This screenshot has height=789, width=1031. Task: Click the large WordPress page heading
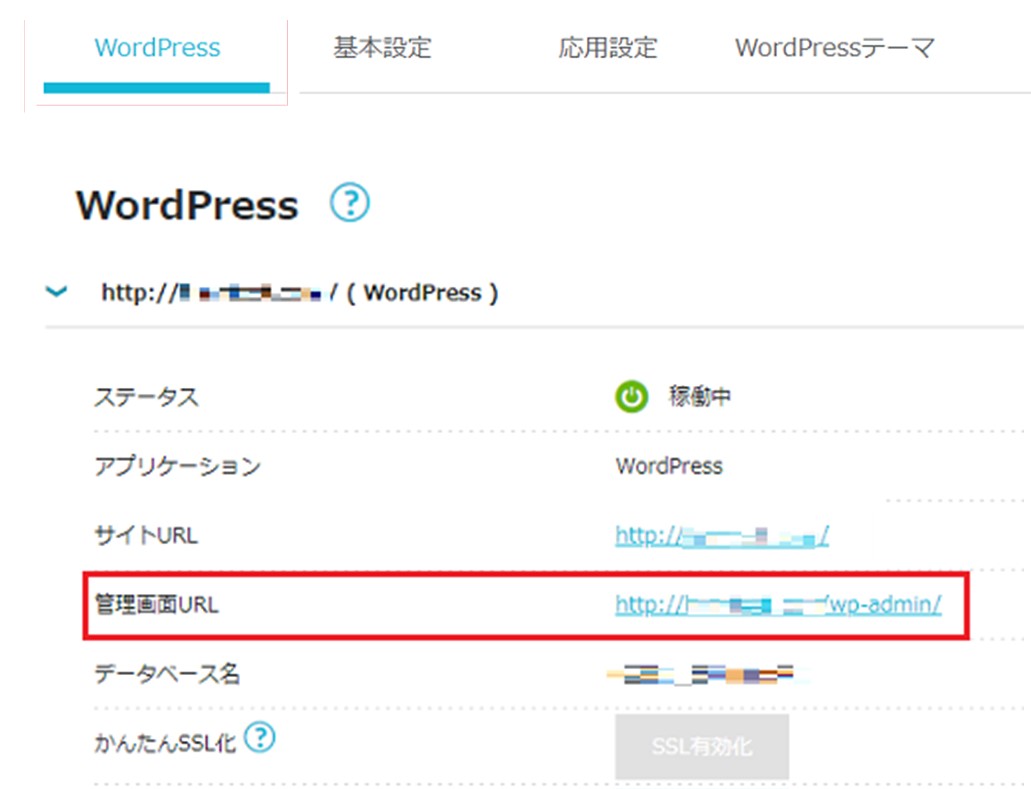click(187, 204)
